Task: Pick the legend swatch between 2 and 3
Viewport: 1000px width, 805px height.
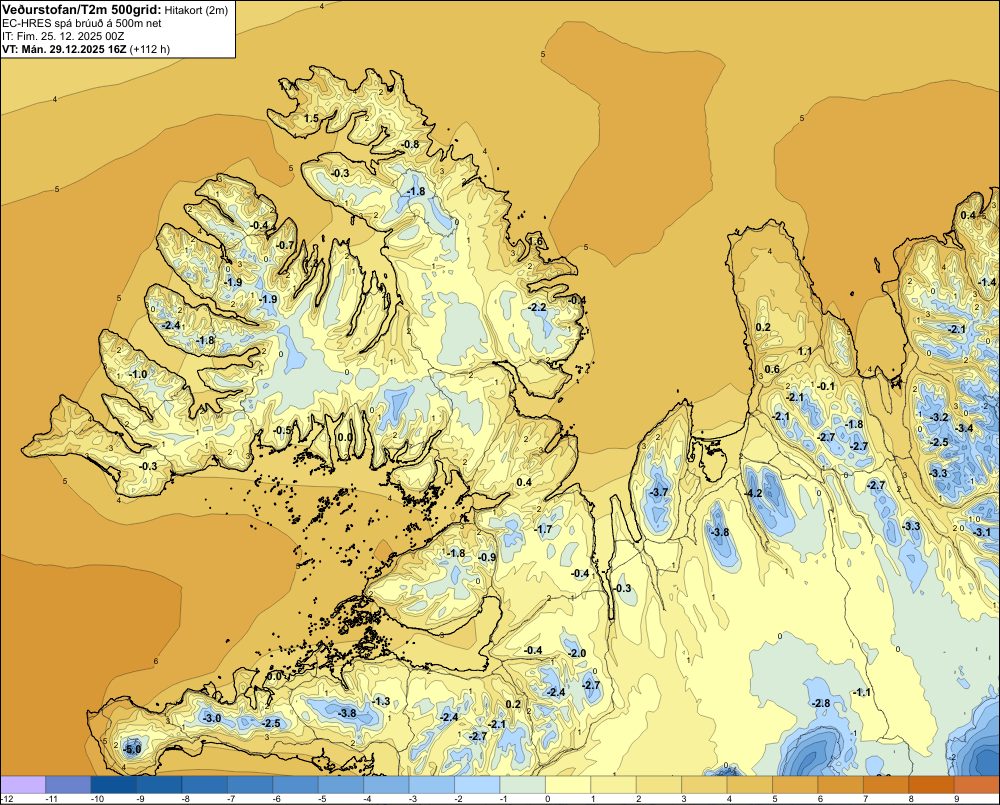Action: (659, 785)
